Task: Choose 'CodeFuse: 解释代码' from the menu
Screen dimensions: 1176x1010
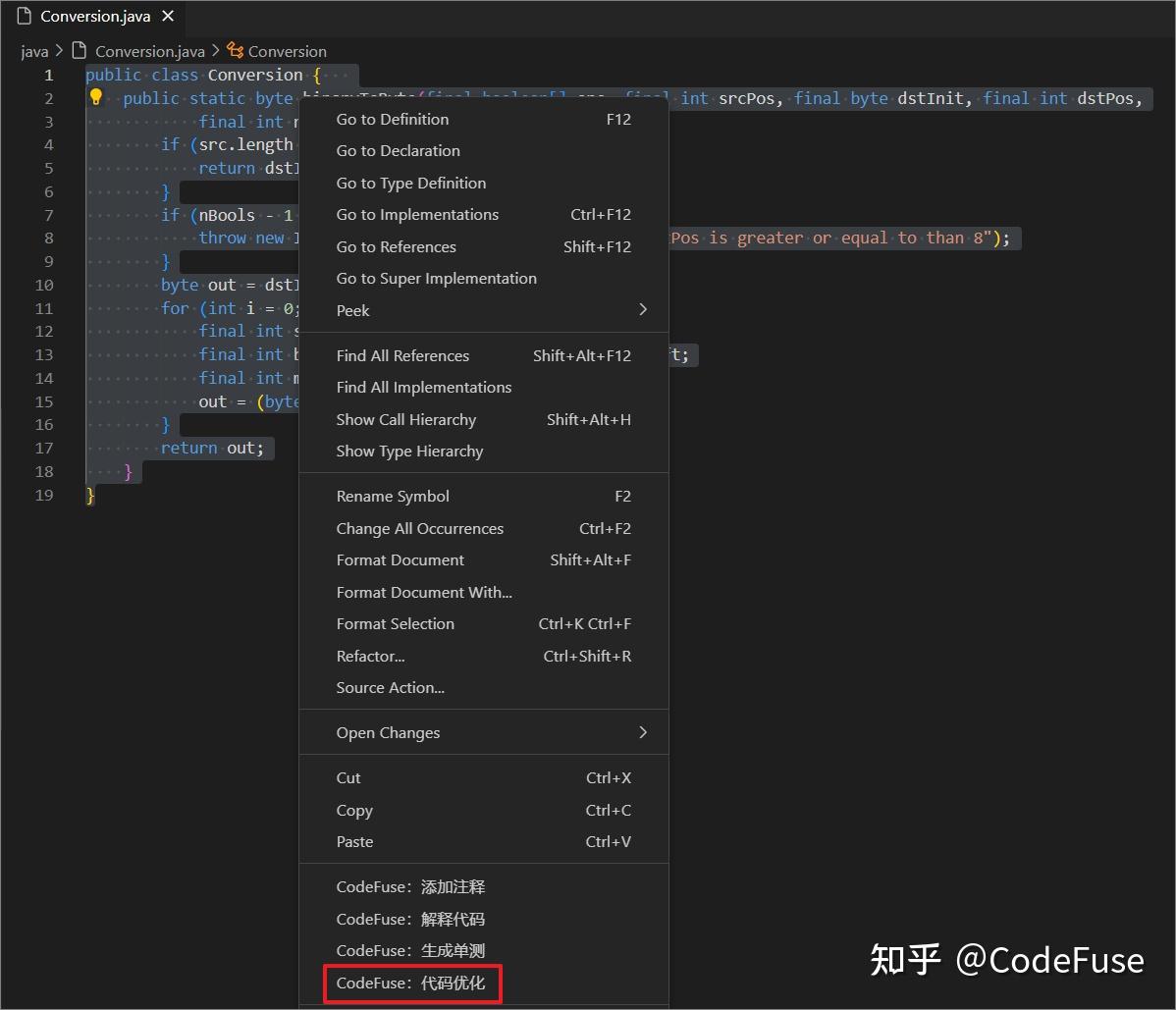Action: pyautogui.click(x=408, y=919)
